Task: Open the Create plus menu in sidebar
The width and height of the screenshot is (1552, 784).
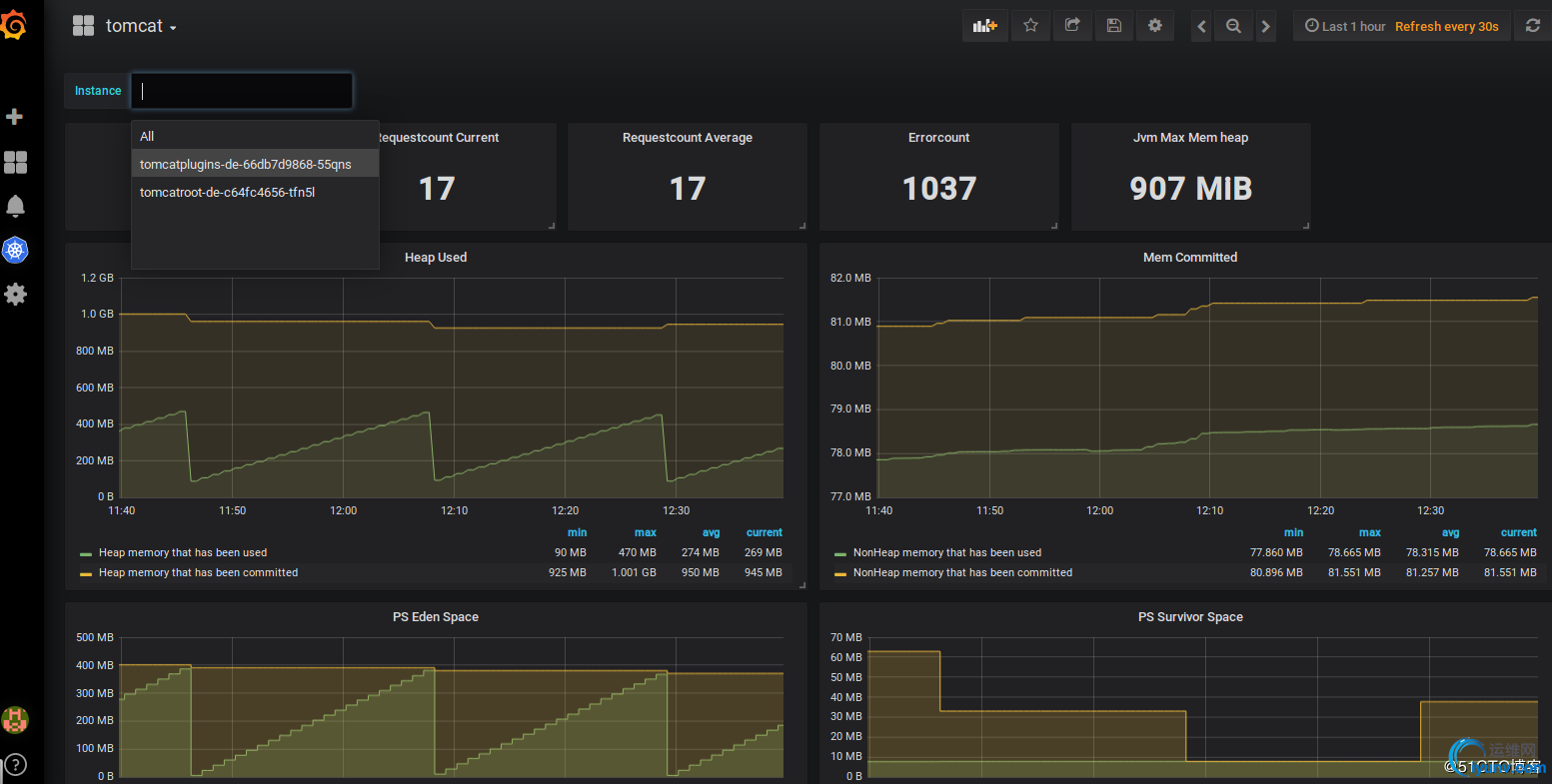Action: click(15, 117)
